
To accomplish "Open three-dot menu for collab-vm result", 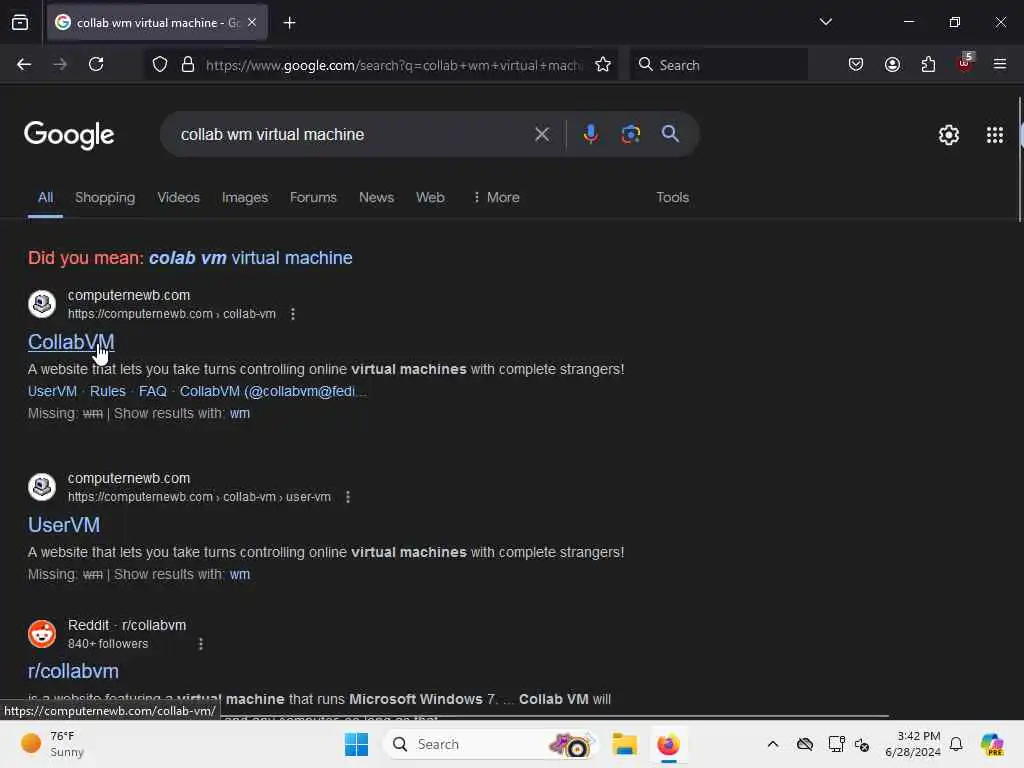I will [293, 314].
